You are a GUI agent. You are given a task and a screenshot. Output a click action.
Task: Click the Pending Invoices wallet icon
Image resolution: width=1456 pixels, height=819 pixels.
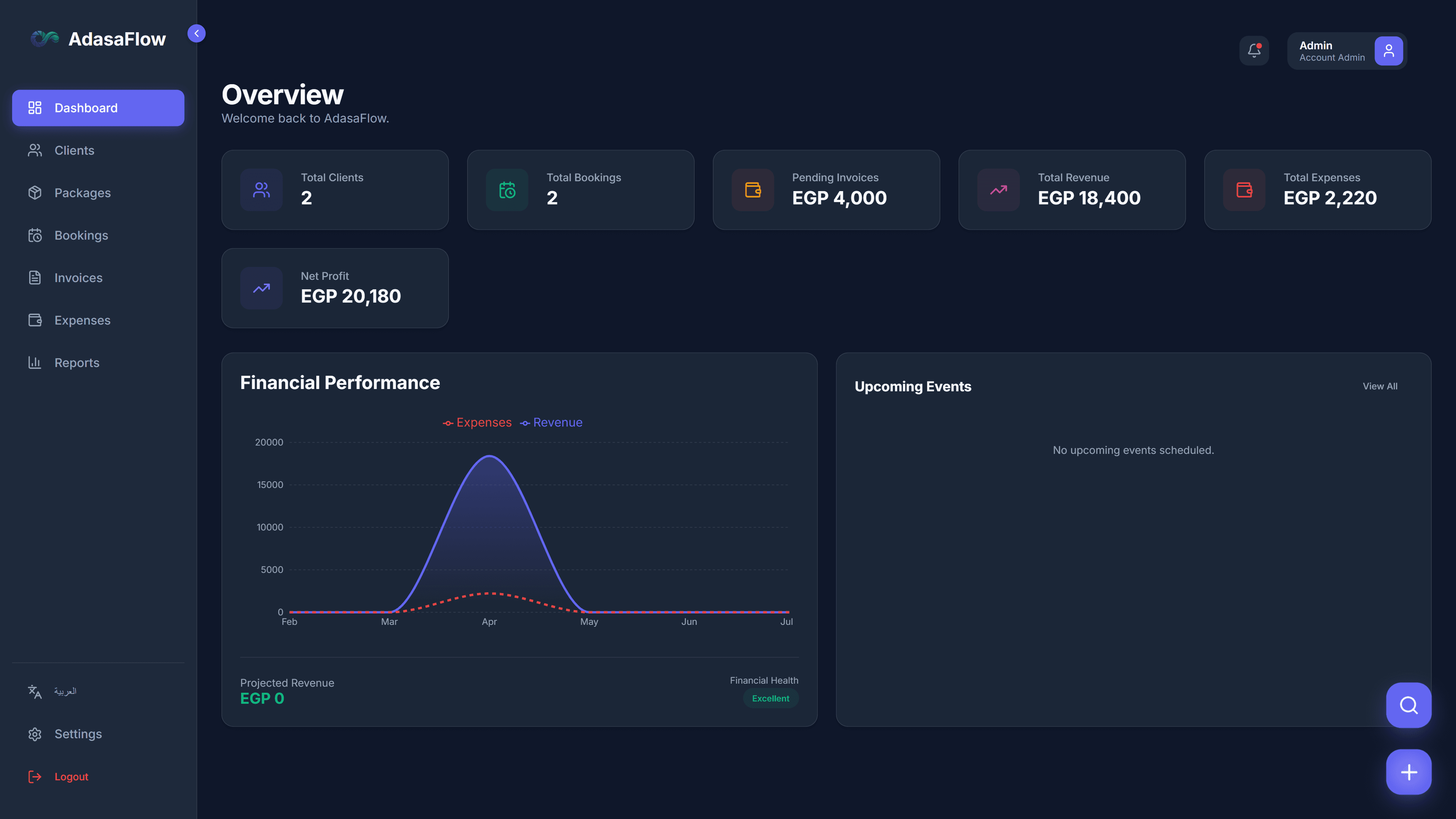point(753,190)
